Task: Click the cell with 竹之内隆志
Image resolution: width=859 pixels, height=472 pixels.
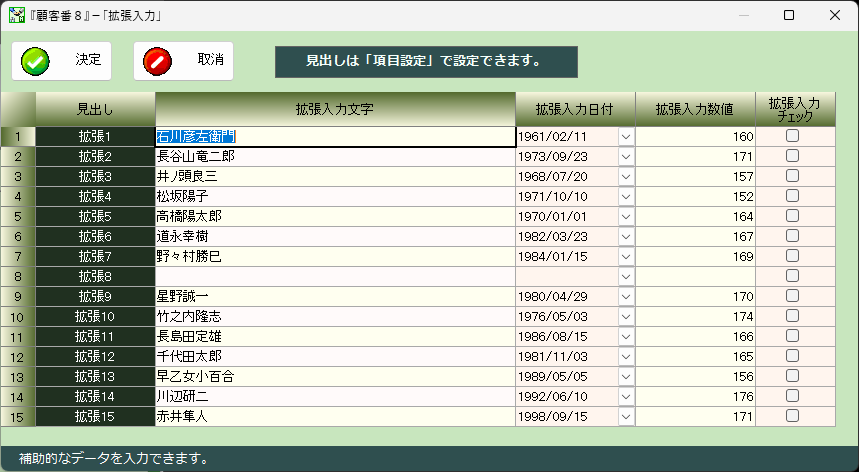Action: click(335, 316)
